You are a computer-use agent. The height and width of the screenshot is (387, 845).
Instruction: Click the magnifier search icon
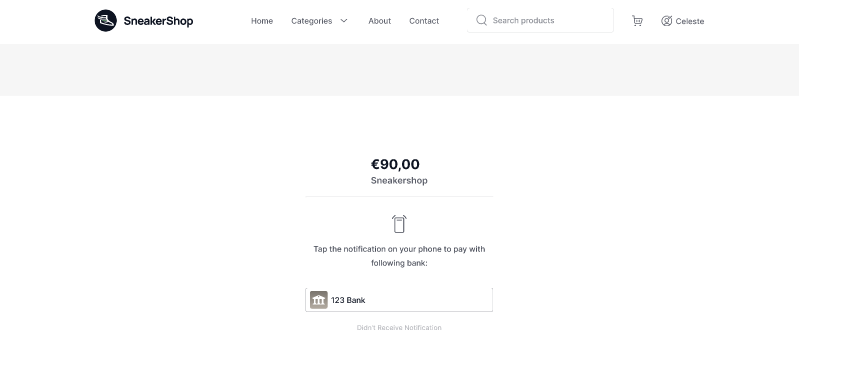482,20
